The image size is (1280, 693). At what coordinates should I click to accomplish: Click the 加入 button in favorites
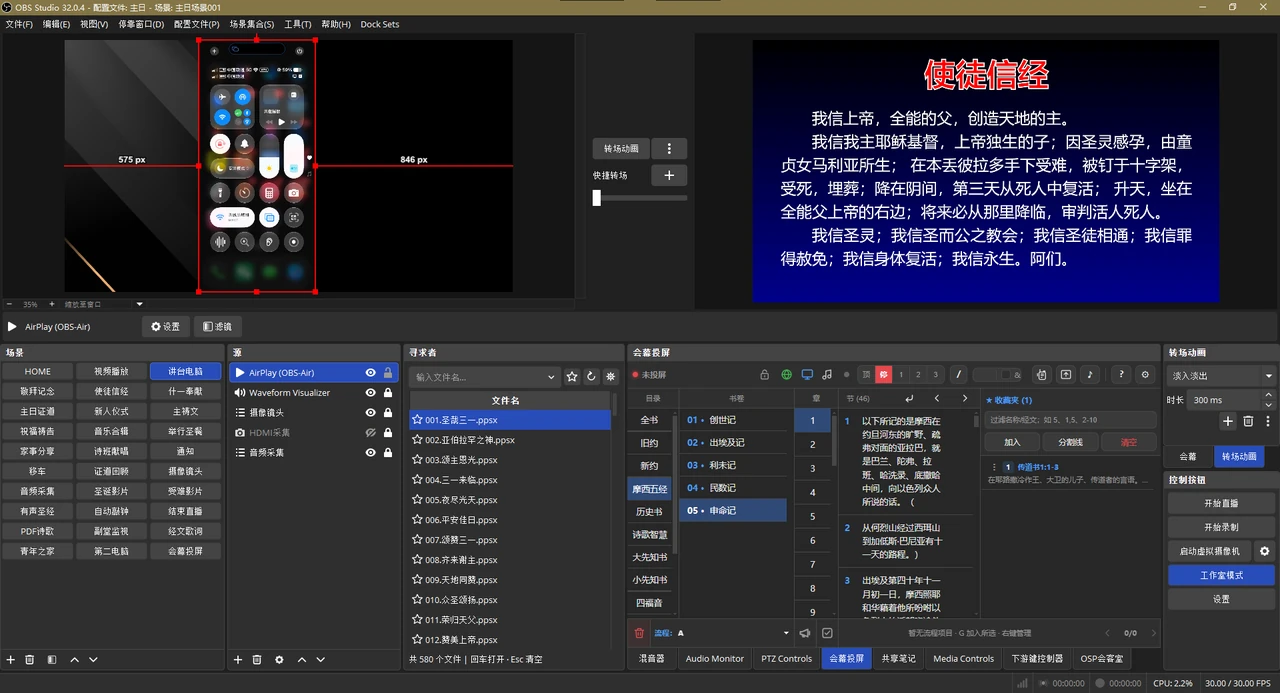coord(1013,441)
